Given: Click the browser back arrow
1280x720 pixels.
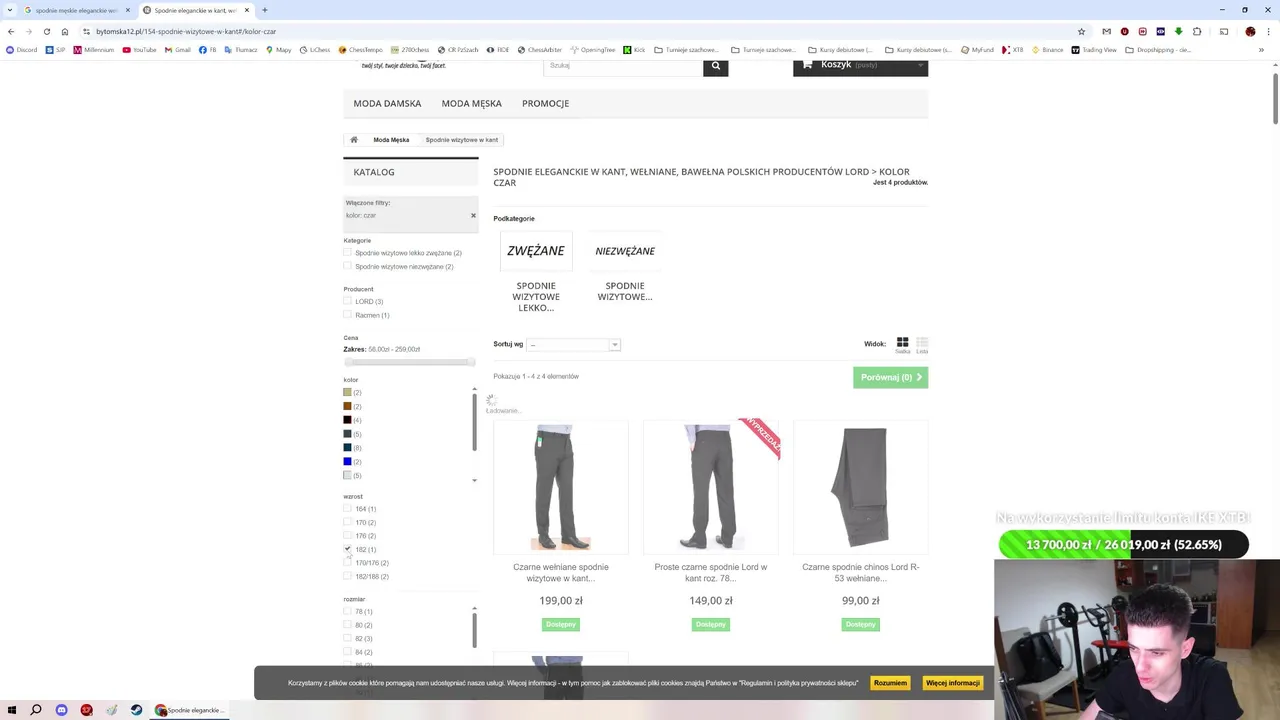Looking at the screenshot, I should pos(11,31).
